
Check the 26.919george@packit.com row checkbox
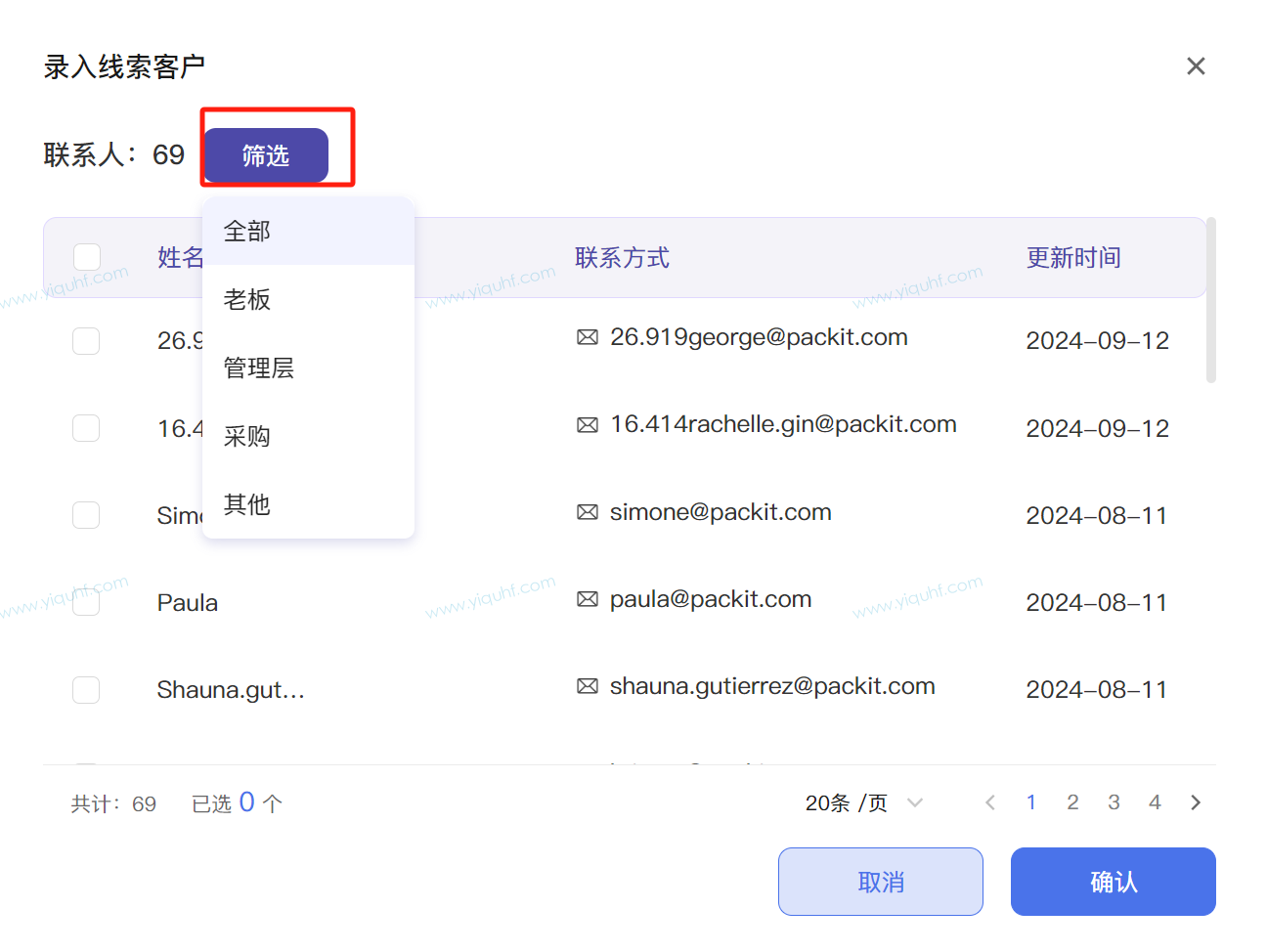86,341
